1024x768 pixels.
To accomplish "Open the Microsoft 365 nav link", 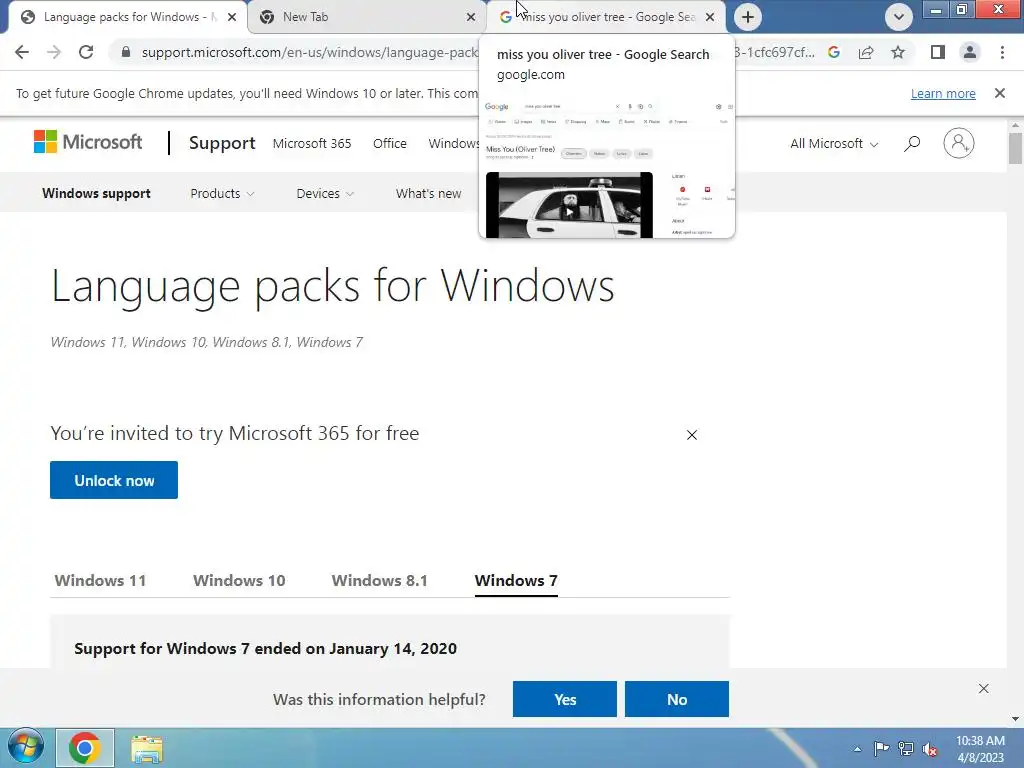I will tap(312, 144).
